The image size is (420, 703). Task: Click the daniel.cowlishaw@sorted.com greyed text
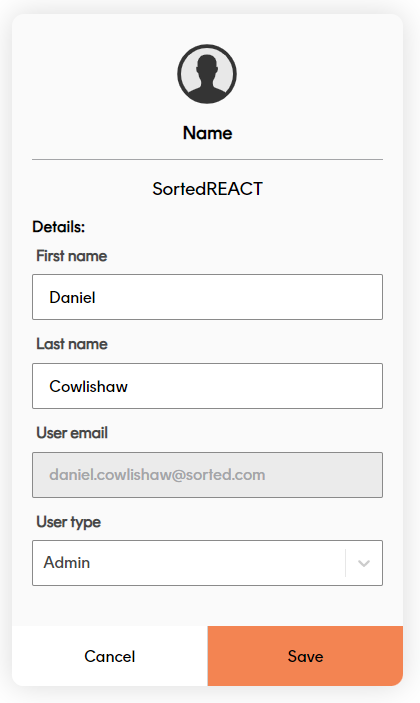point(157,475)
